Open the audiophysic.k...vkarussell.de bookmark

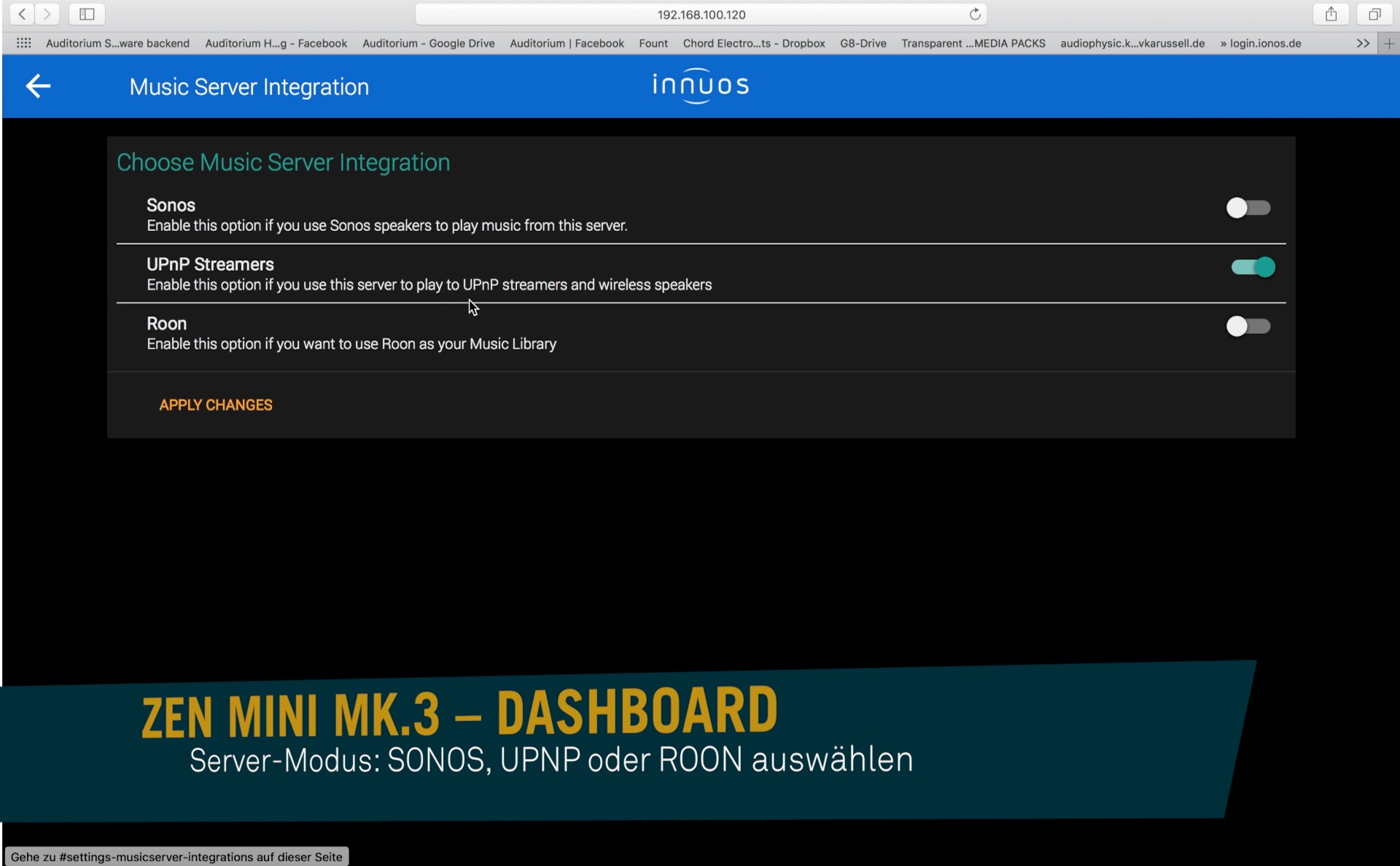click(x=1132, y=43)
